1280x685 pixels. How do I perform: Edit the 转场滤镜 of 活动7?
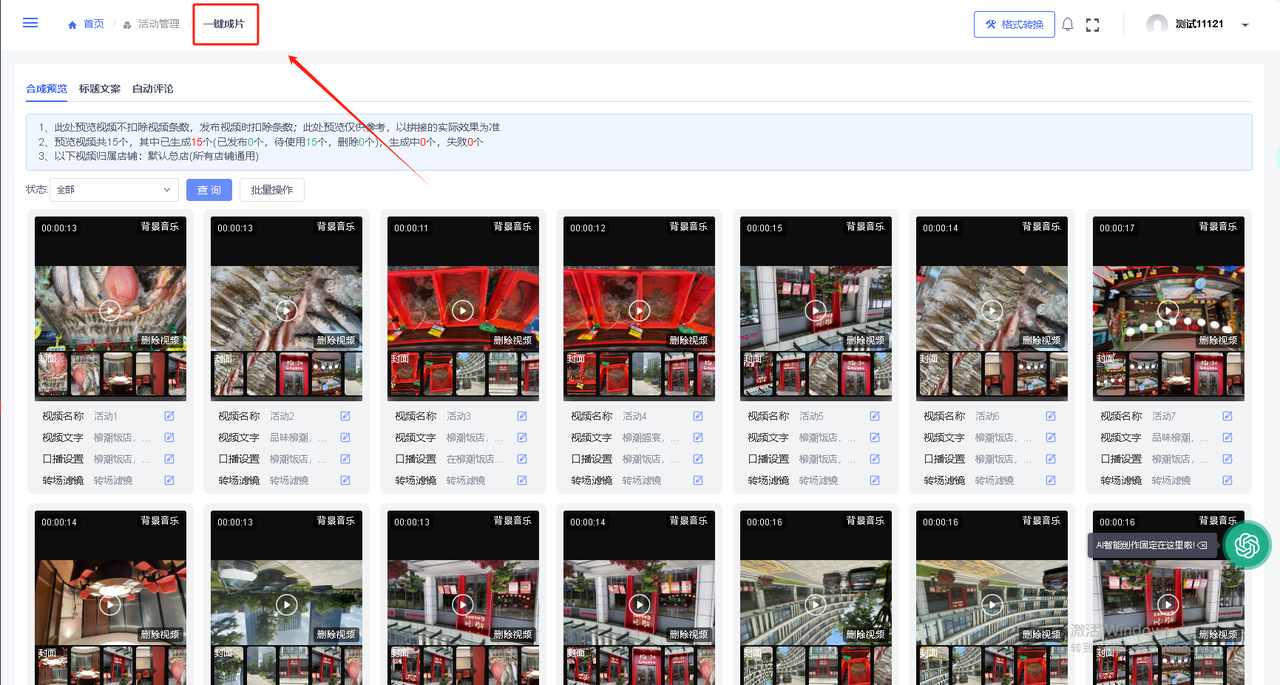coord(1227,481)
